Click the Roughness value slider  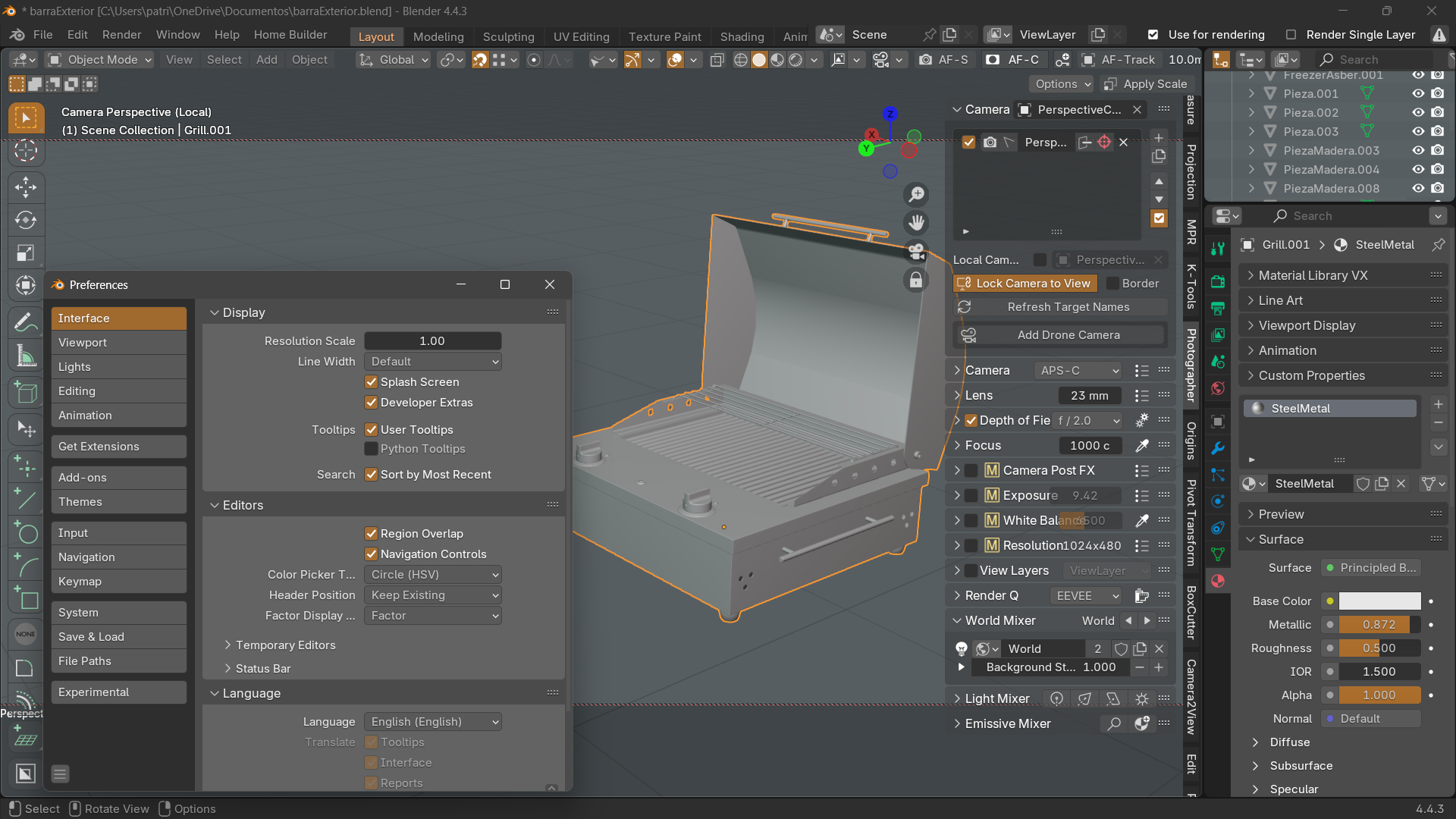point(1378,648)
